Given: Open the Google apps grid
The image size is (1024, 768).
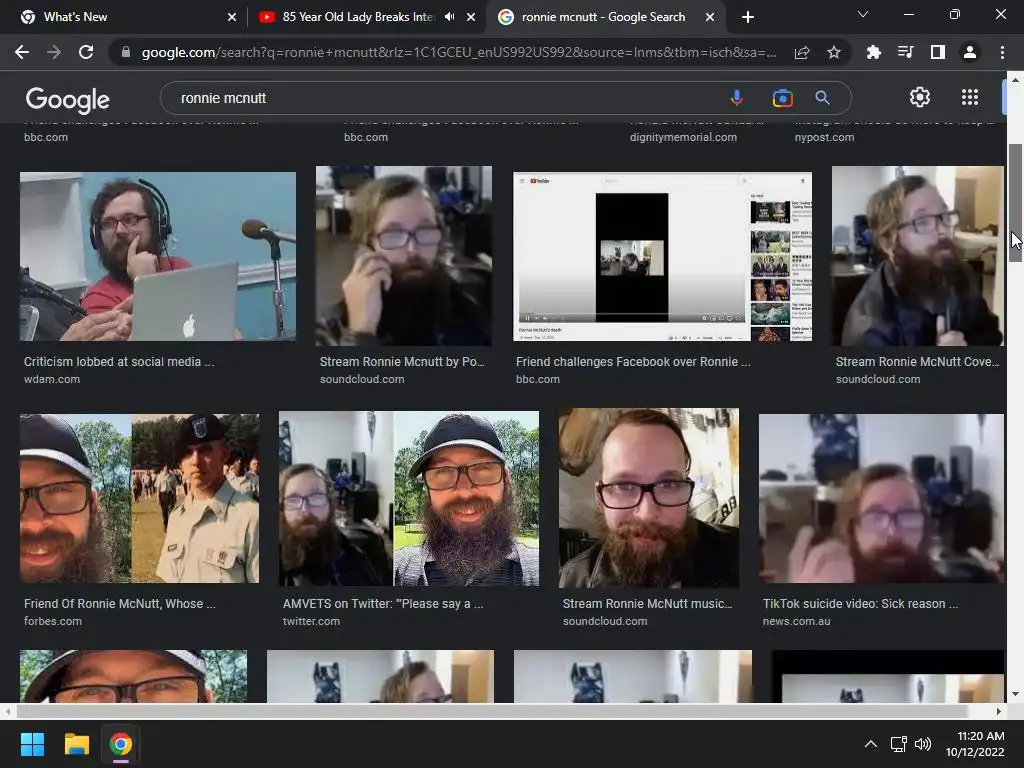Looking at the screenshot, I should coord(970,97).
